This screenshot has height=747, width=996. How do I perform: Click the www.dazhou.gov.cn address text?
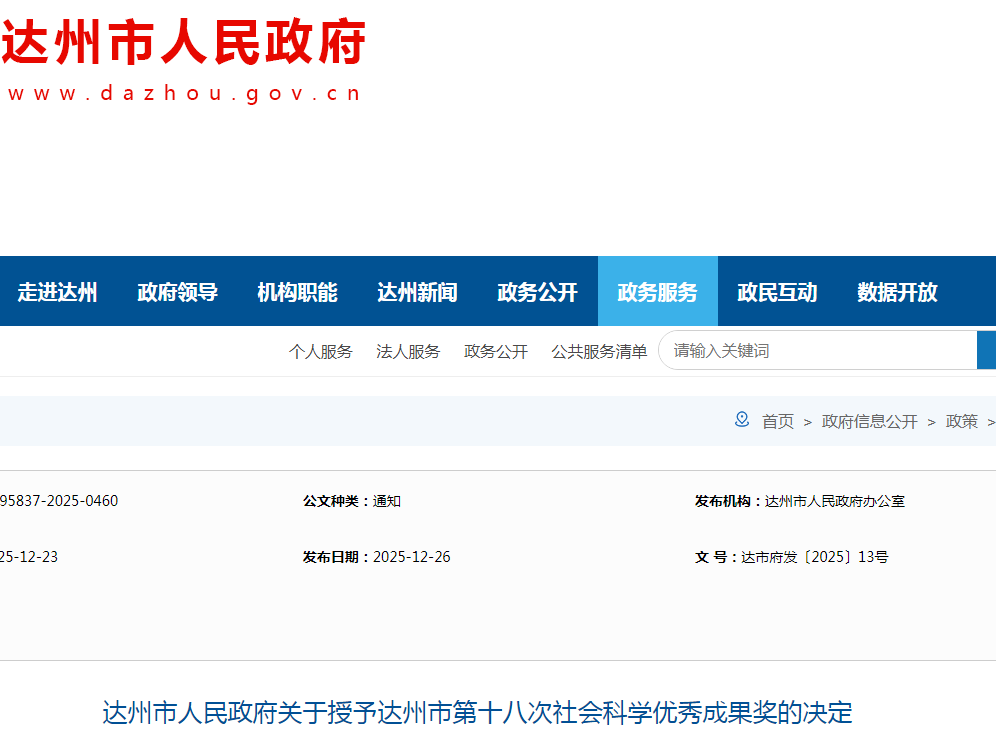184,94
